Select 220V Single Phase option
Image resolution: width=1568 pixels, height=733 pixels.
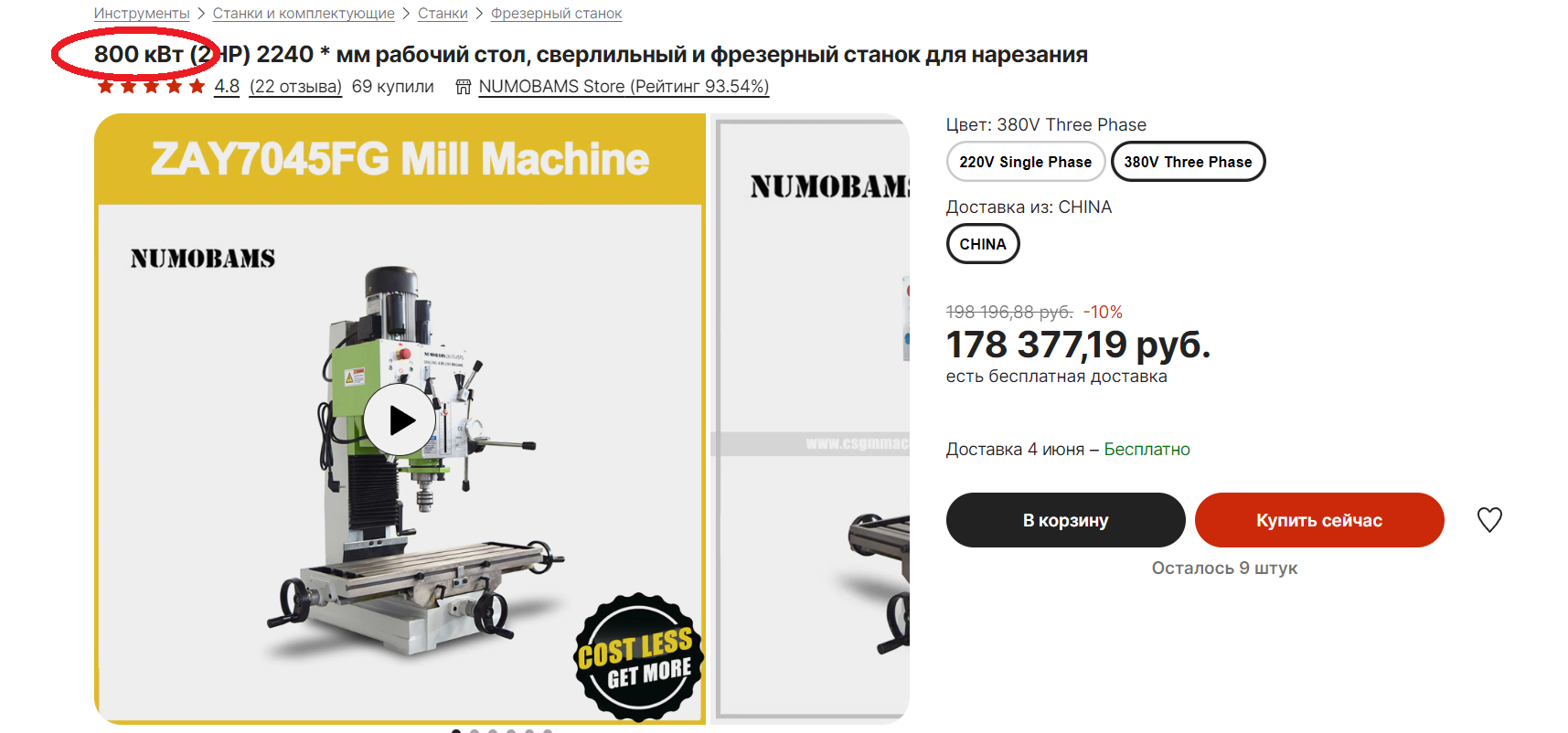click(1026, 162)
